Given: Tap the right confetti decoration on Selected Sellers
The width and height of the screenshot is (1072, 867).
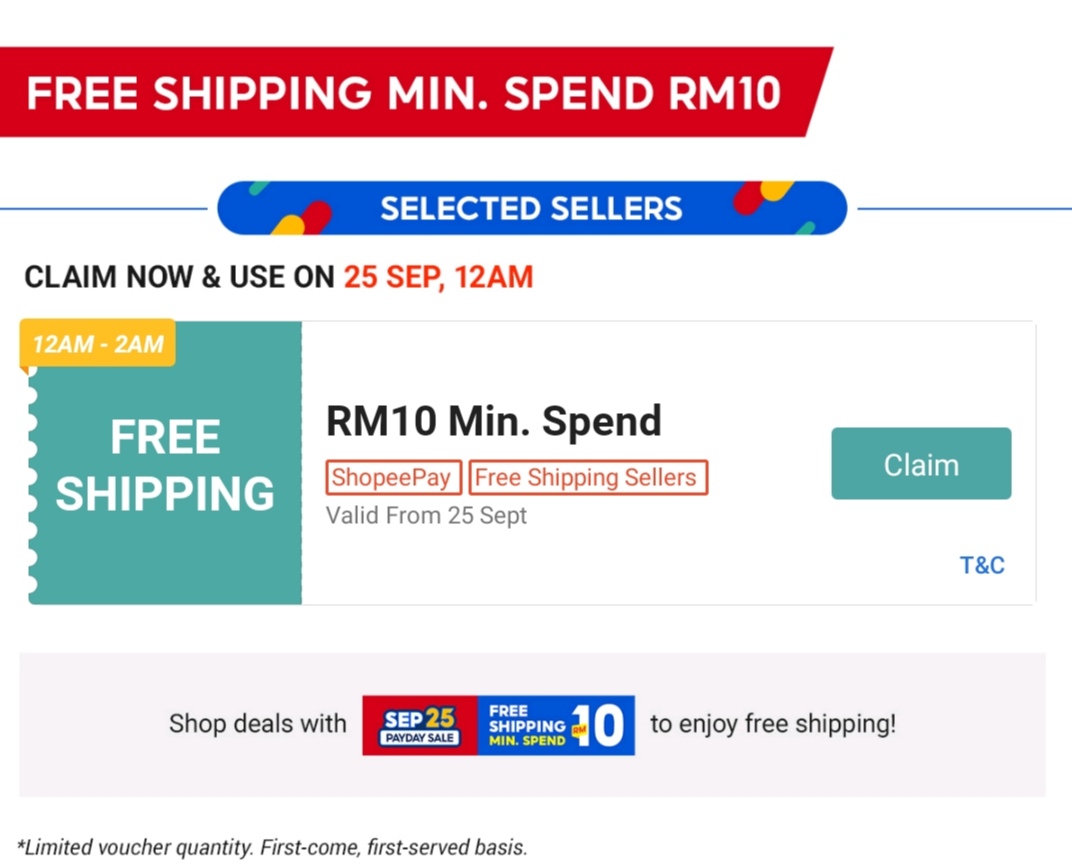Looking at the screenshot, I should pyautogui.click(x=765, y=198).
